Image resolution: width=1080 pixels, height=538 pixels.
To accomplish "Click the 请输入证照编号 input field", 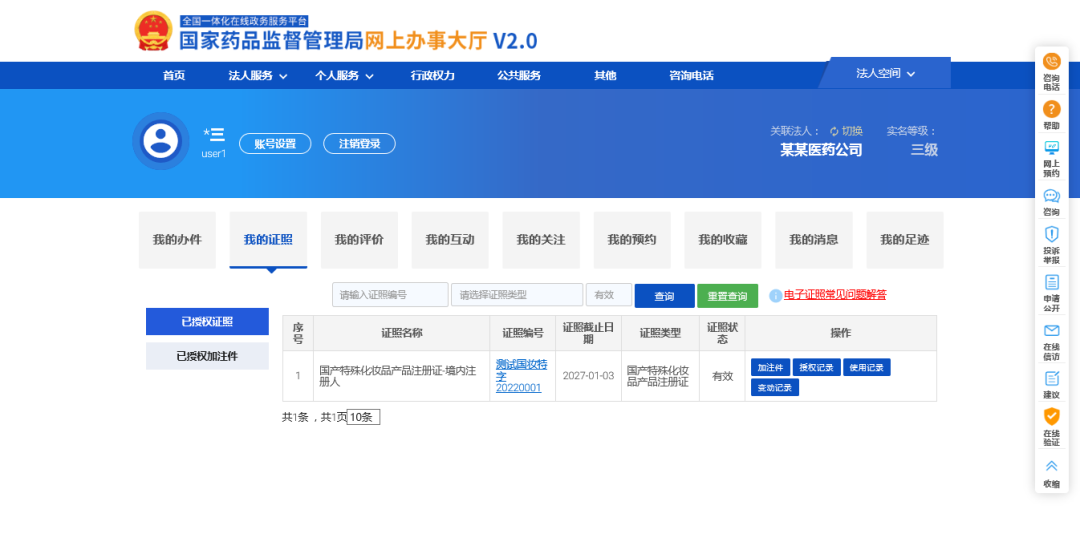I will coord(390,295).
